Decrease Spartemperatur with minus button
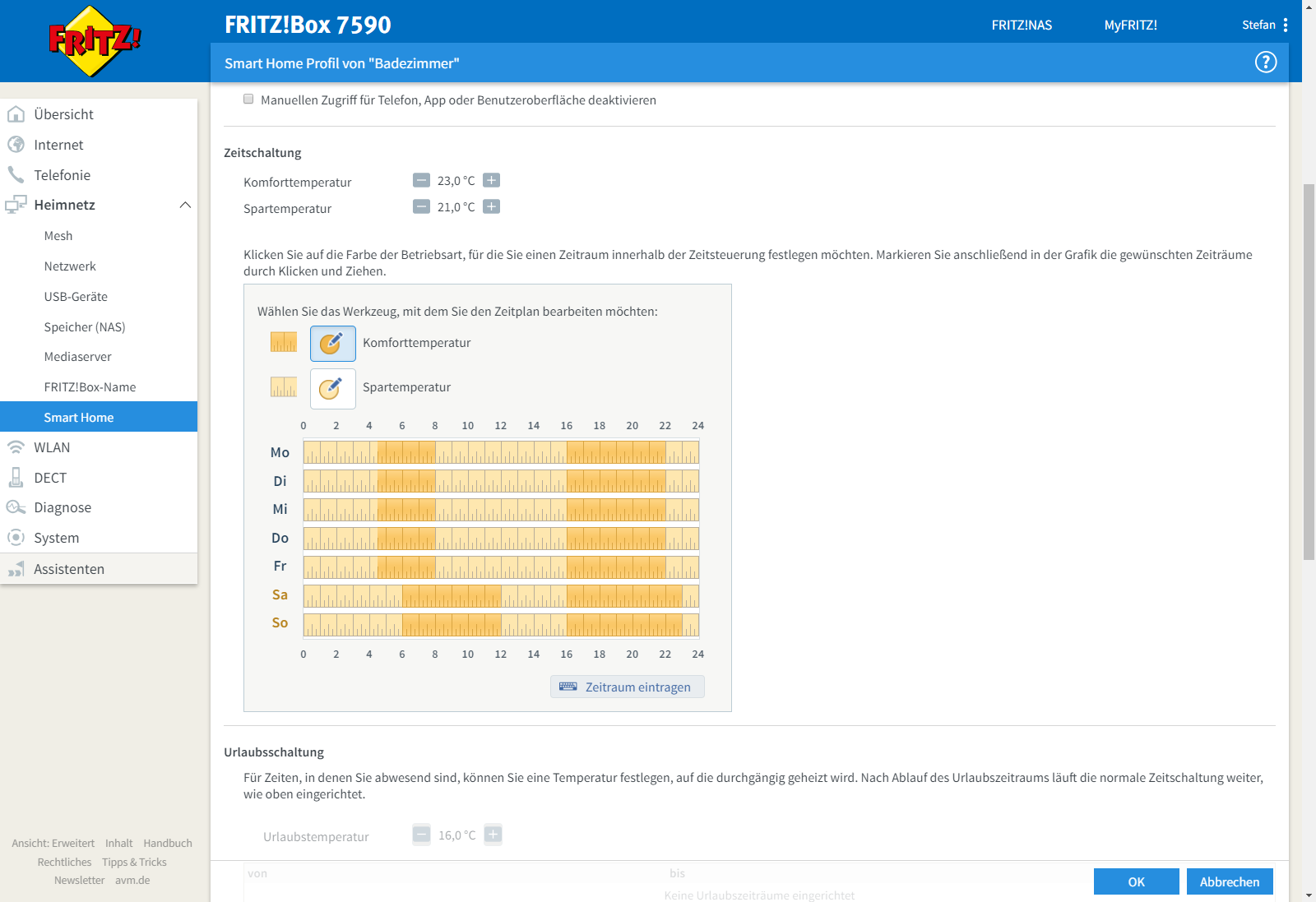Screen dimensions: 1316x902 click(421, 206)
